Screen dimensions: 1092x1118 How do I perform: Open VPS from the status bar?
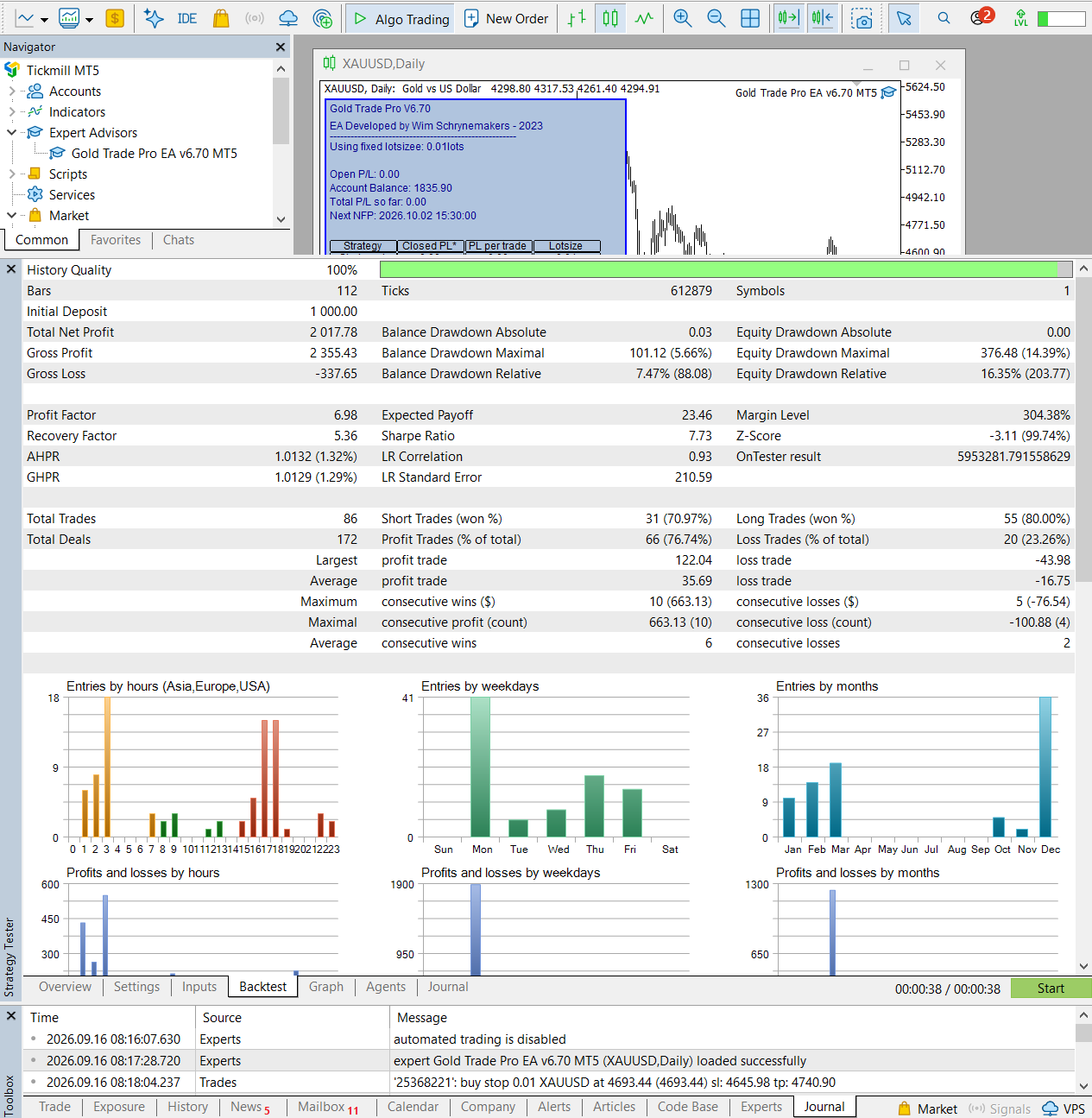click(1064, 1109)
